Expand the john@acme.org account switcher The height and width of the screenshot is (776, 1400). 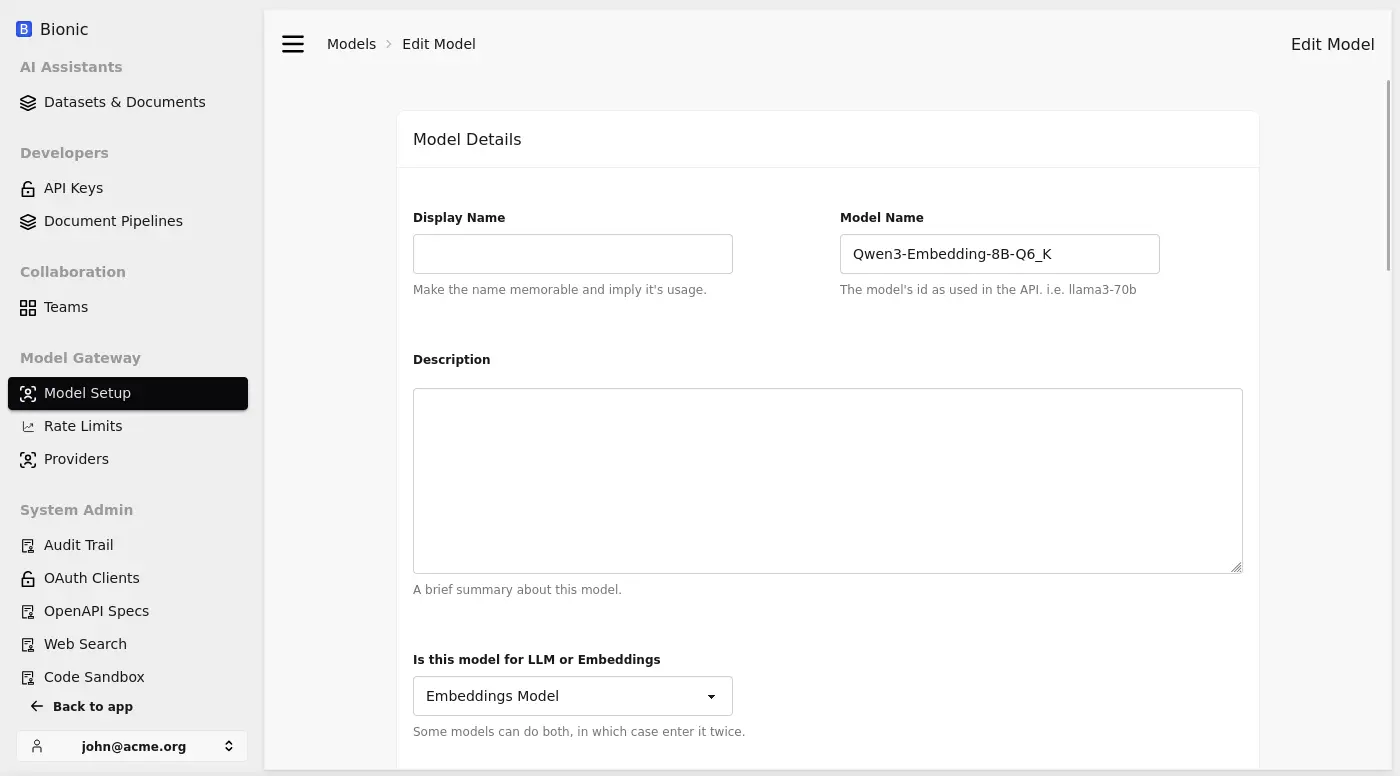tap(132, 746)
